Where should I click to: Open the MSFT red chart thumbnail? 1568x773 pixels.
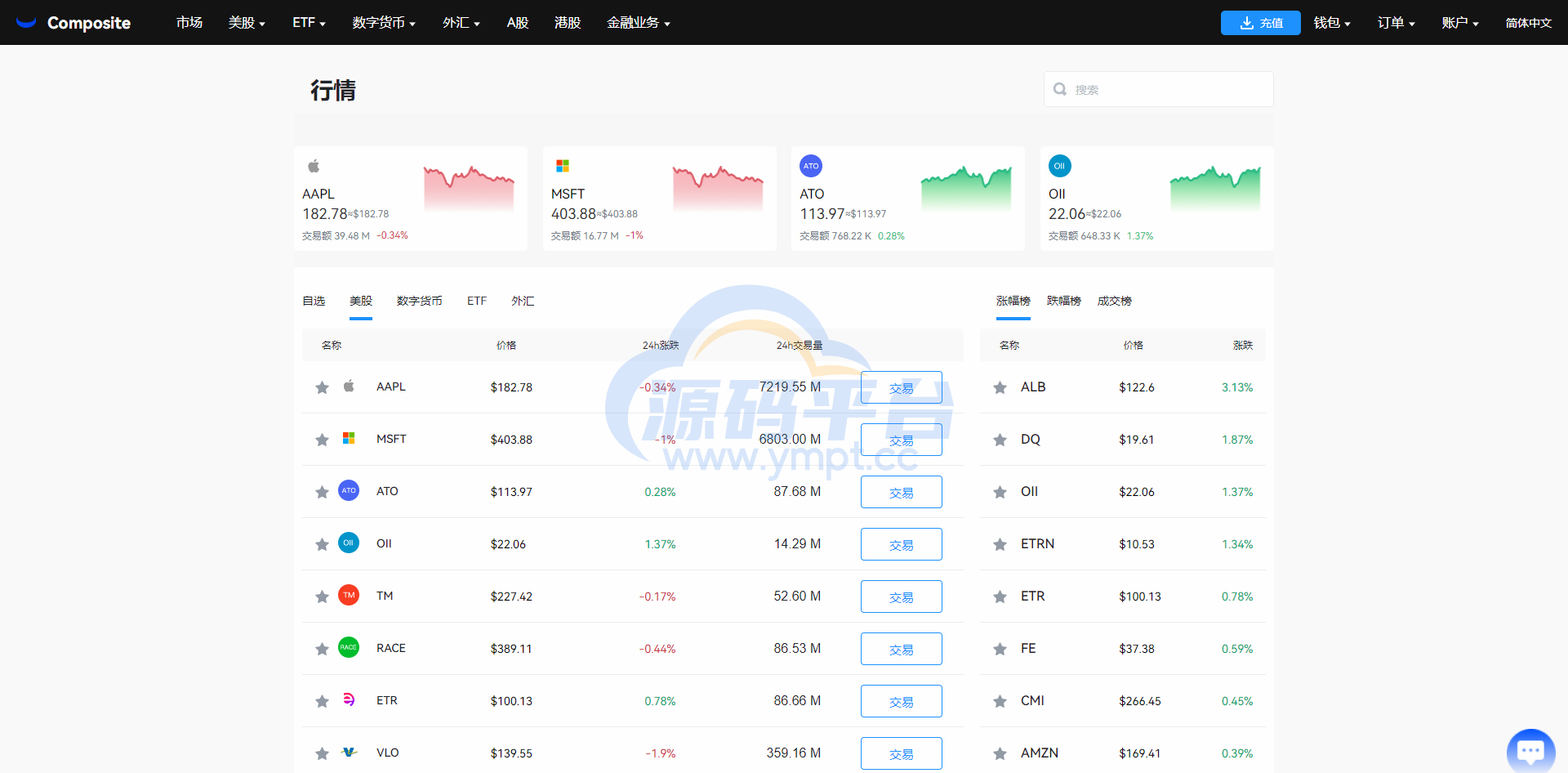click(718, 188)
